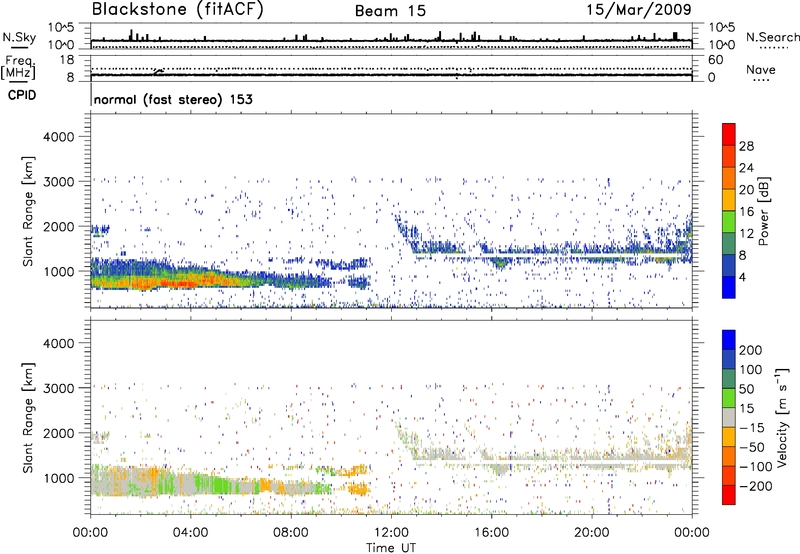Viewport: 800px width, 554px height.
Task: Click the "08:00" time tick label
Action: (291, 533)
